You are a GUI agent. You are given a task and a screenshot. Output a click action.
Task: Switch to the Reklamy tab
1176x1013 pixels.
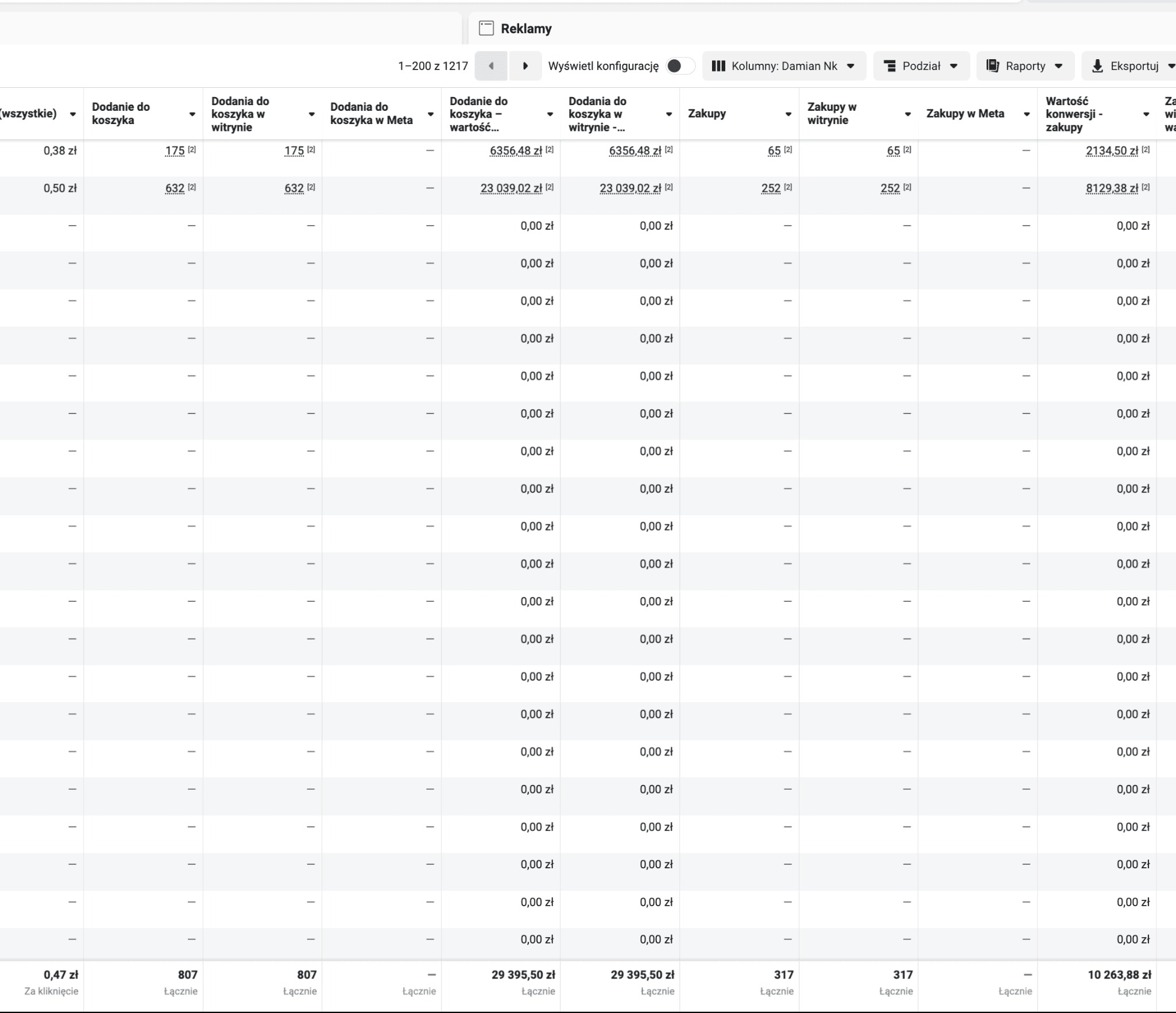525,29
